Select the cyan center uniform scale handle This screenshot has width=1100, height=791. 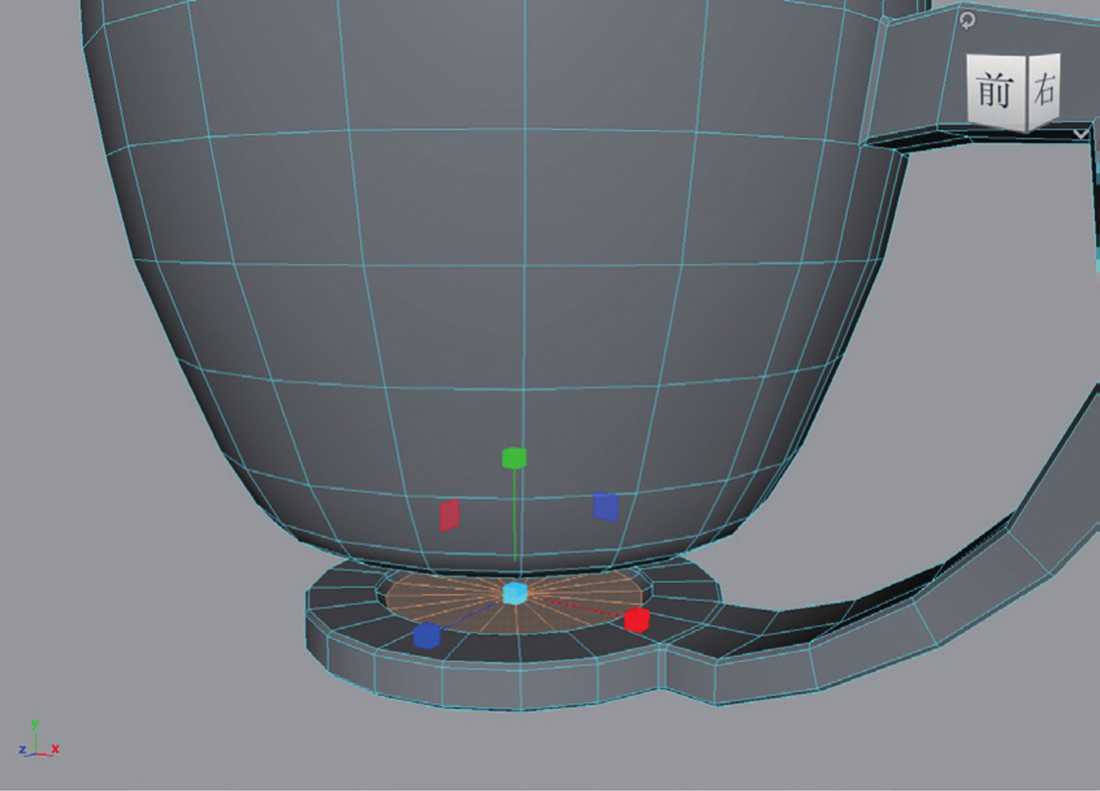[x=514, y=593]
